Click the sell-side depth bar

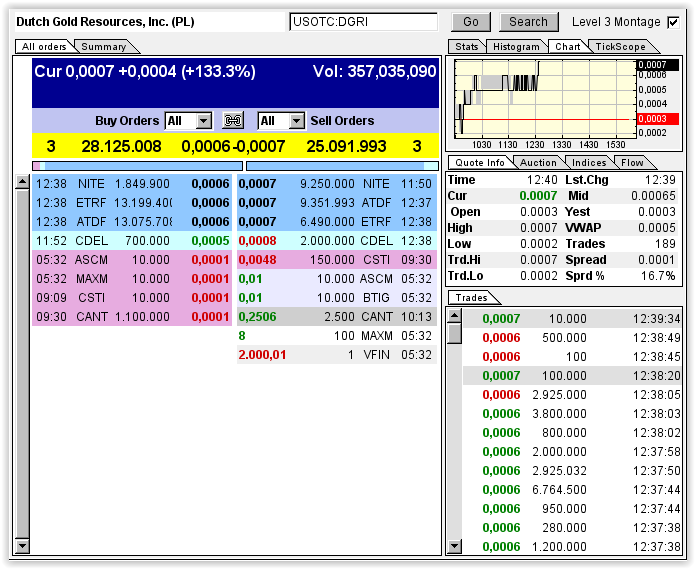(342, 166)
